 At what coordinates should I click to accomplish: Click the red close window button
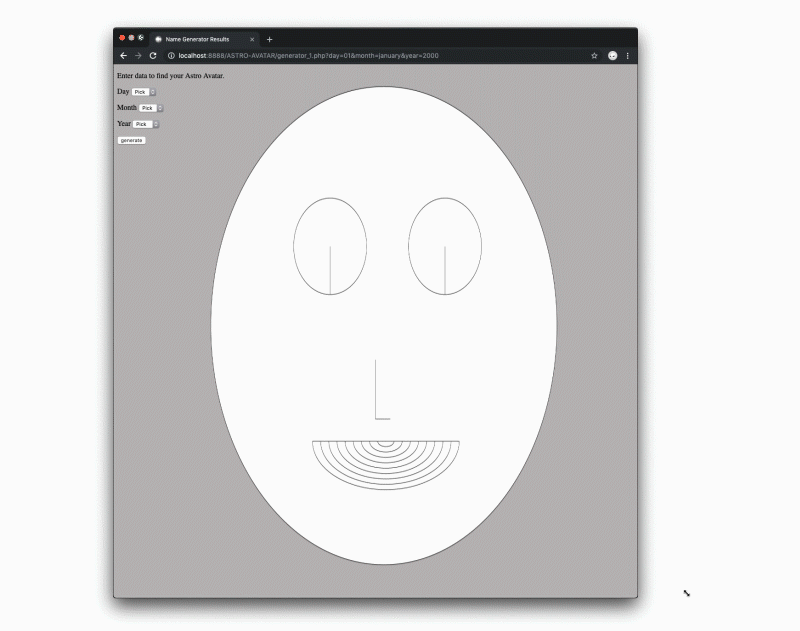(x=122, y=38)
